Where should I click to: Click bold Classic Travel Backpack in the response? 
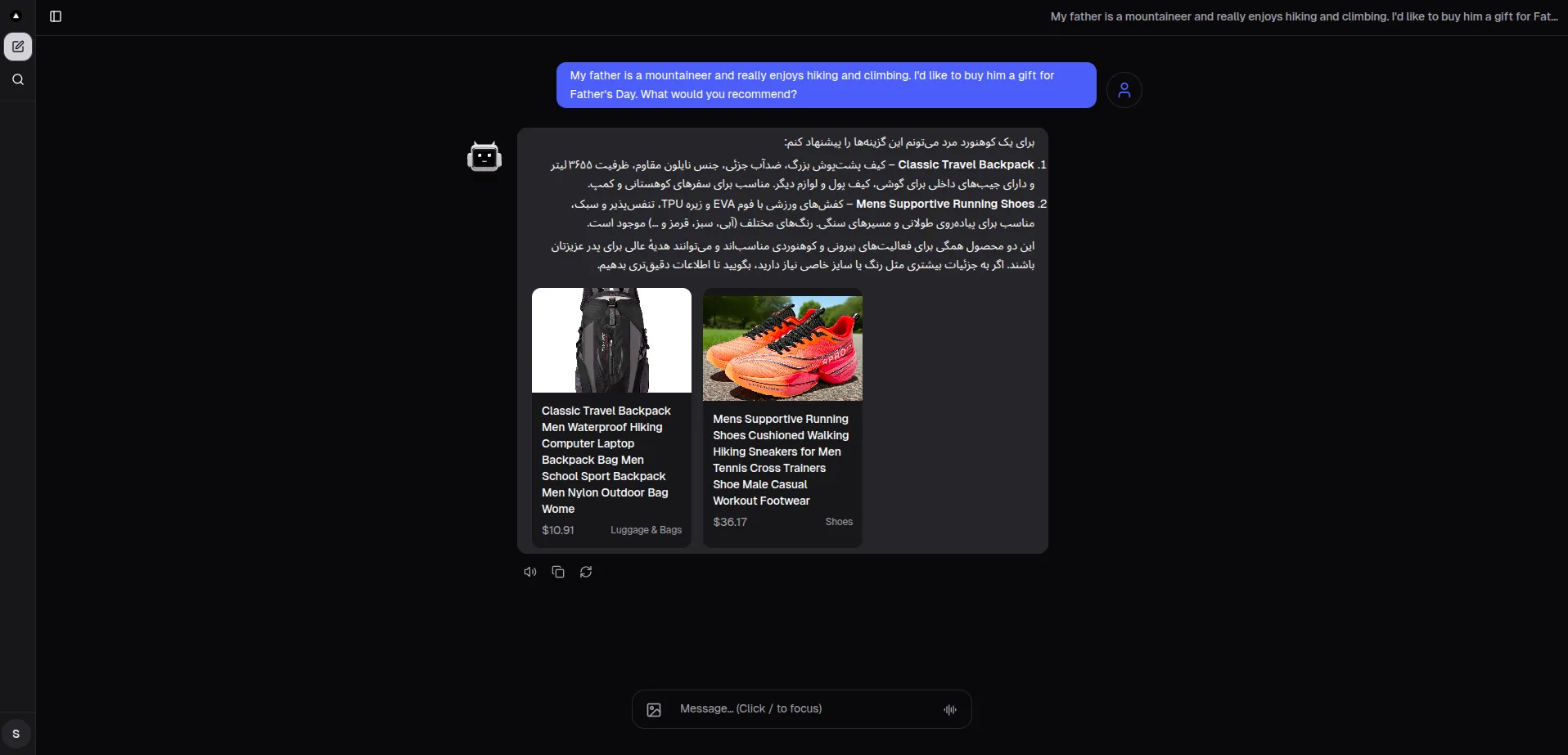click(x=966, y=164)
